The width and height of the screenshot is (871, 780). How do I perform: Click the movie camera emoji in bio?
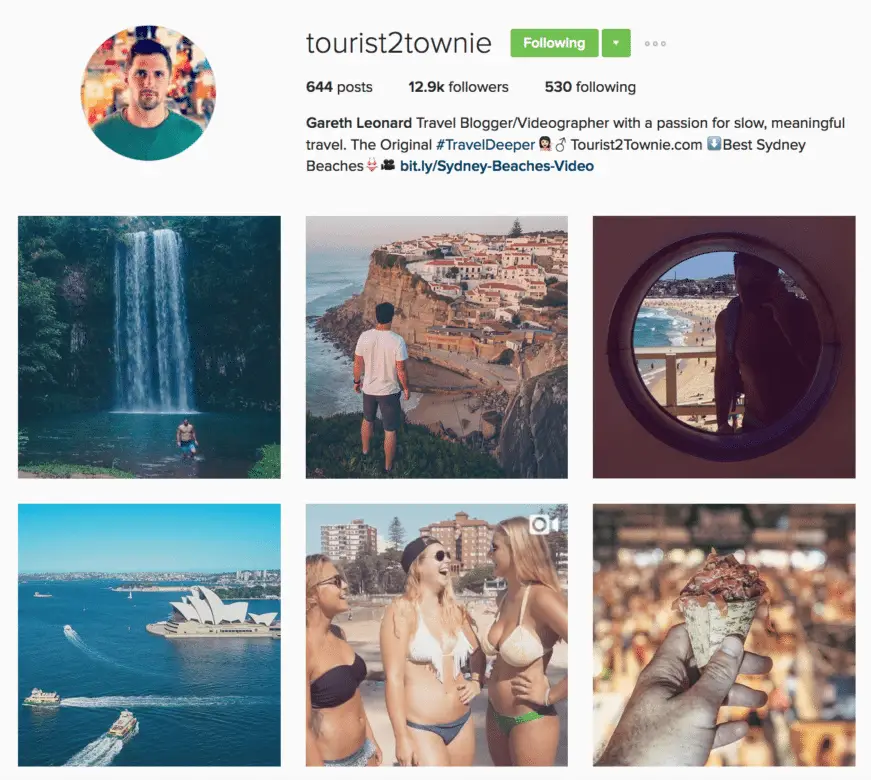(388, 165)
